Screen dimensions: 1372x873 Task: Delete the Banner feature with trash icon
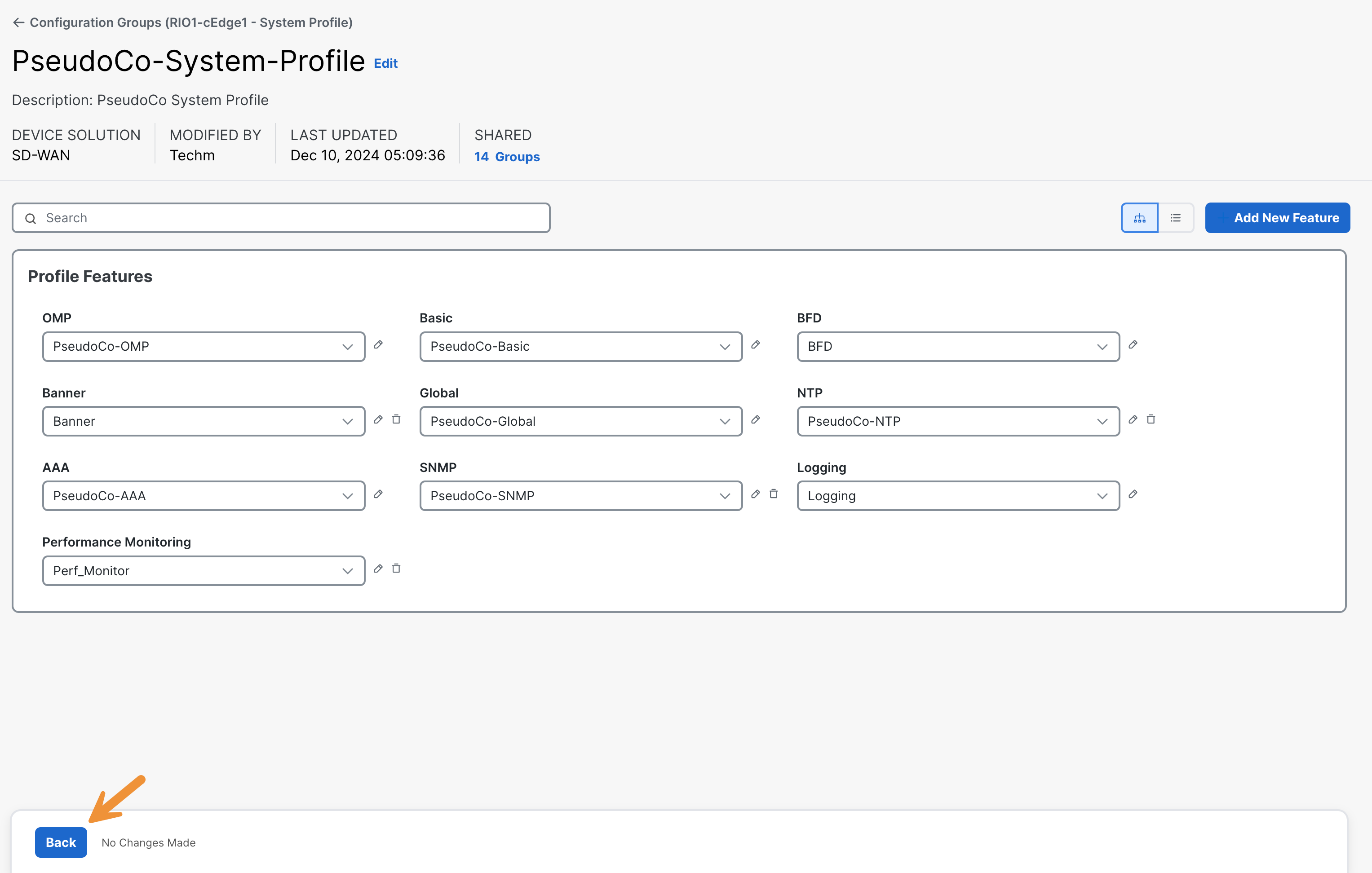[x=396, y=420]
